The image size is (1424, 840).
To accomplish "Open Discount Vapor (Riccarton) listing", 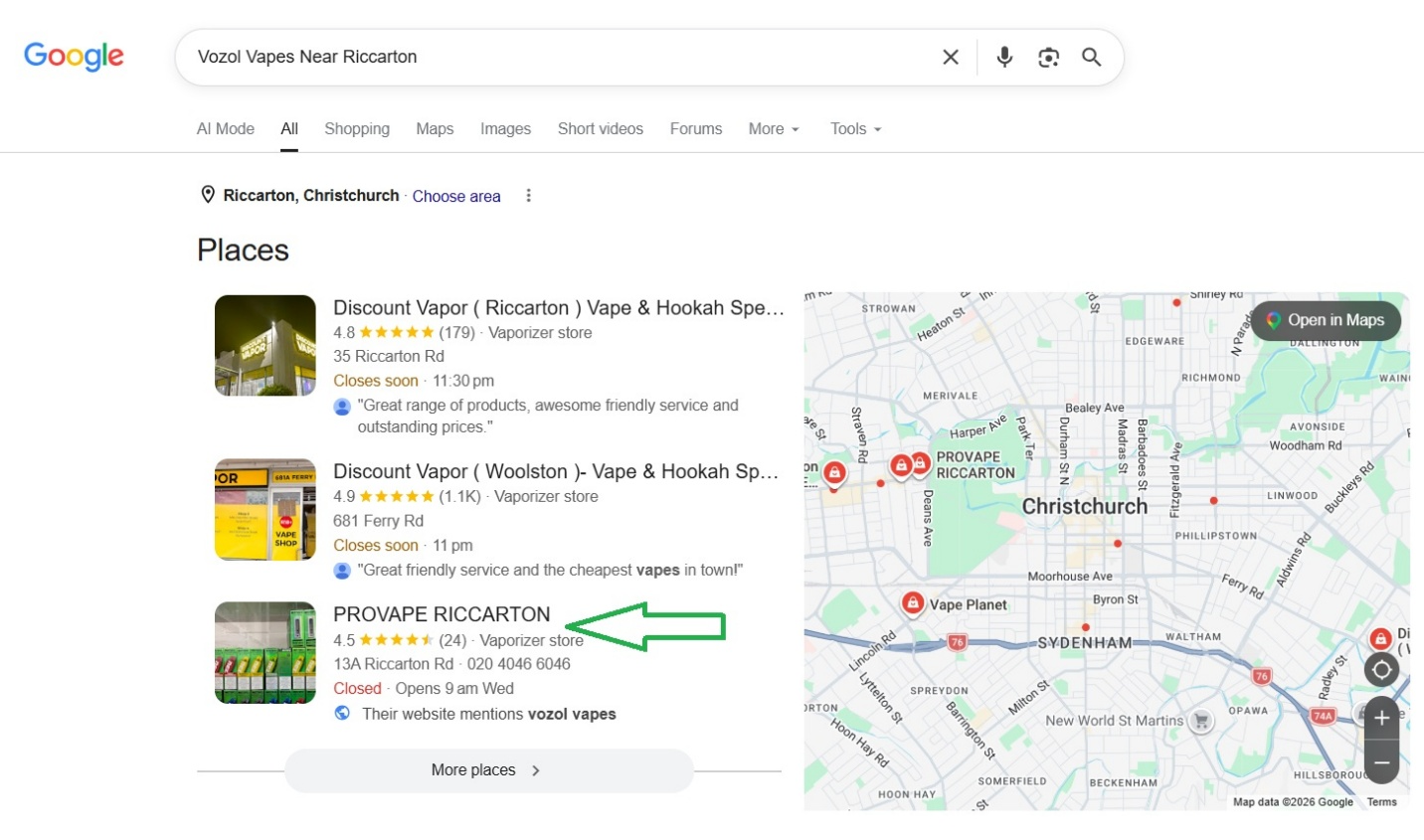I will (559, 307).
